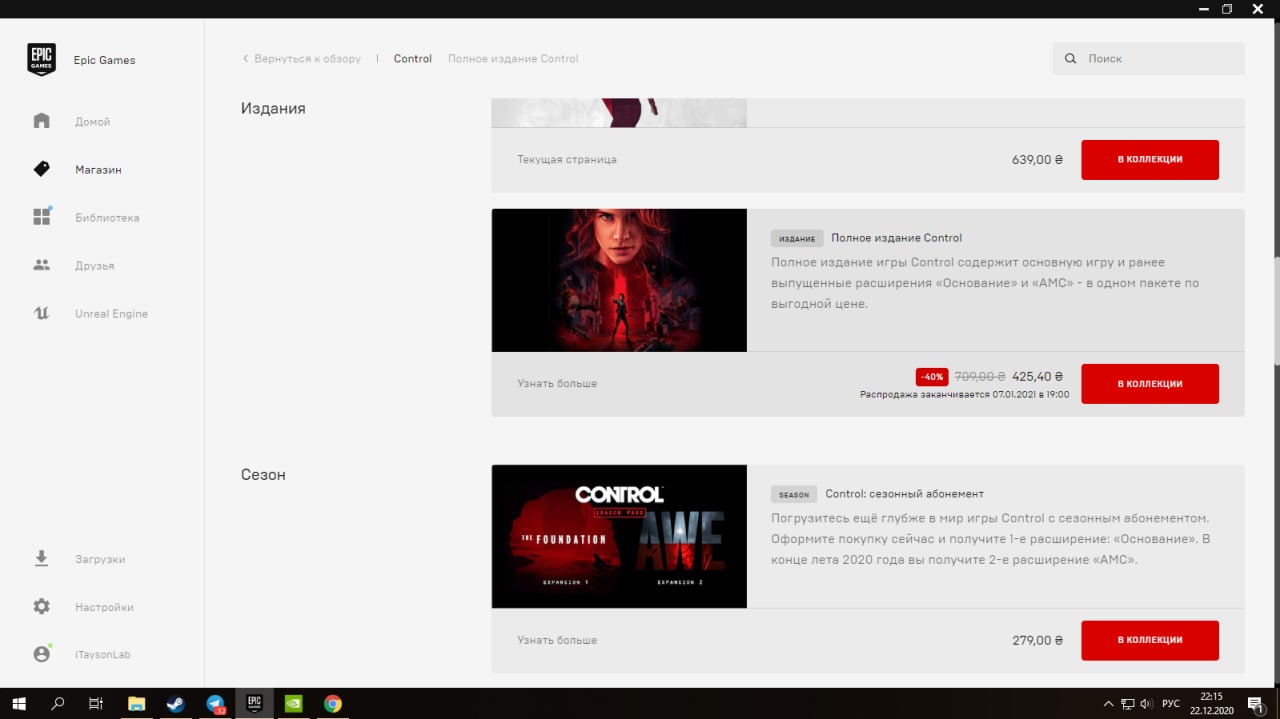Click В КОЛЛЕКЦИИ button for 639,00 edition

[1150, 159]
